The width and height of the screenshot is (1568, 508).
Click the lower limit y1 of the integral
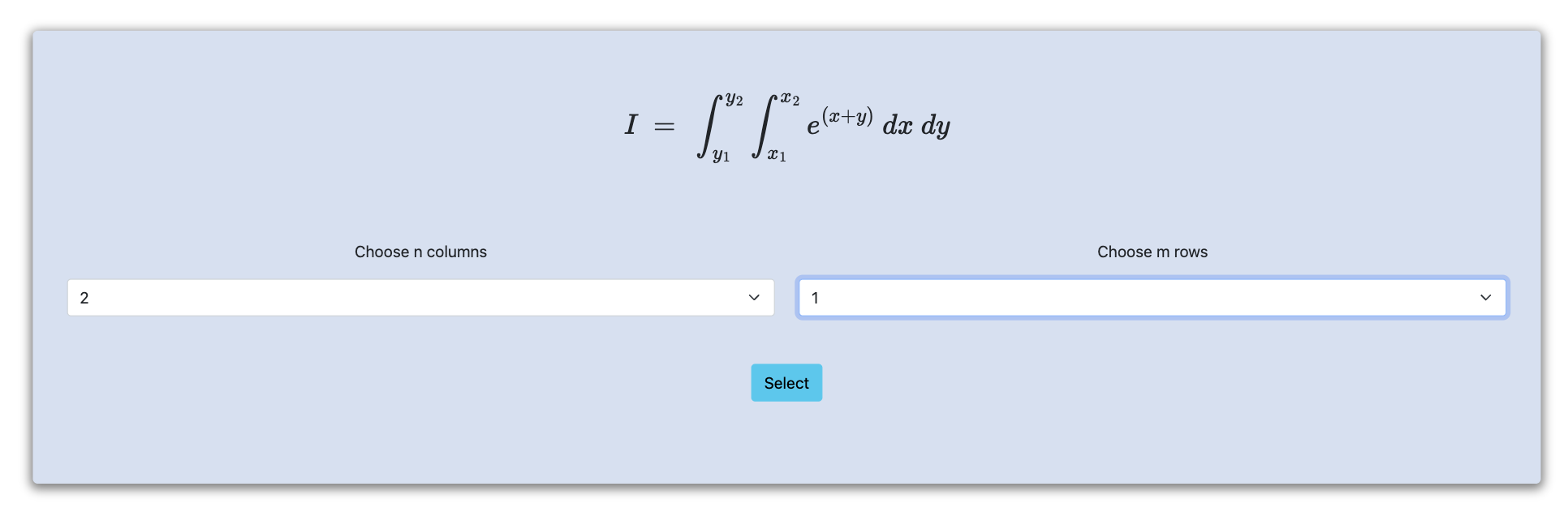pos(721,155)
